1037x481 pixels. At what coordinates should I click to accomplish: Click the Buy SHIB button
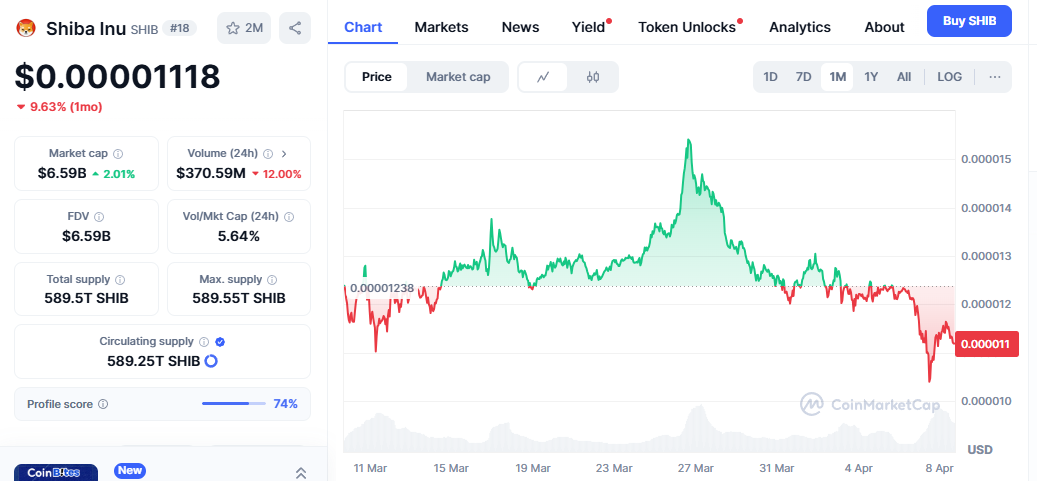click(969, 21)
